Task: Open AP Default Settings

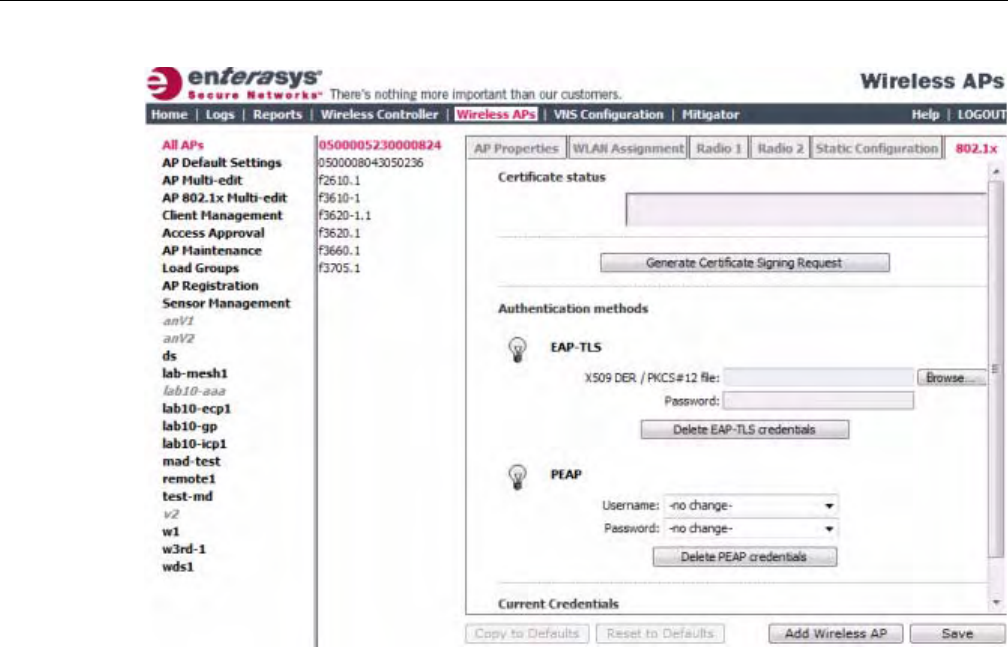Action: [222, 163]
